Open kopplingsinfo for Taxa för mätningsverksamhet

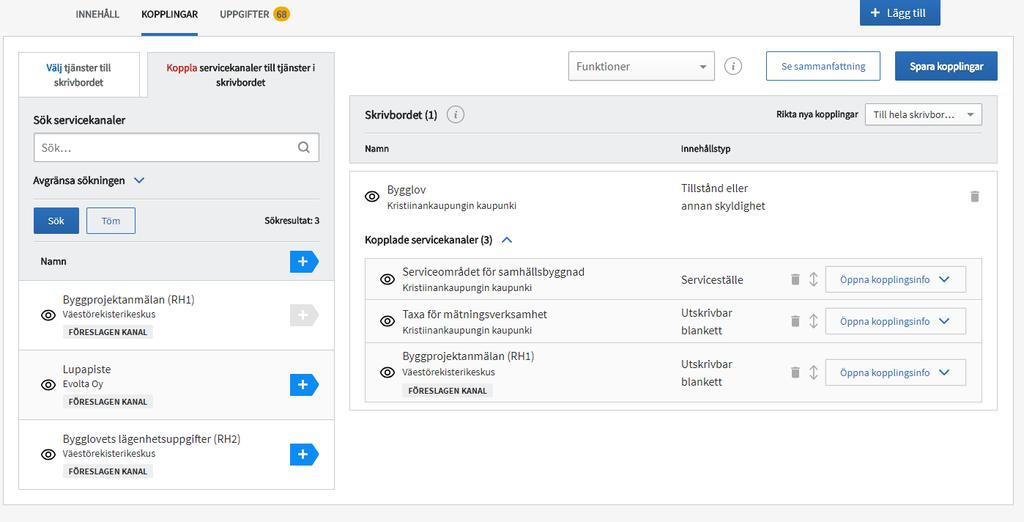(x=895, y=321)
